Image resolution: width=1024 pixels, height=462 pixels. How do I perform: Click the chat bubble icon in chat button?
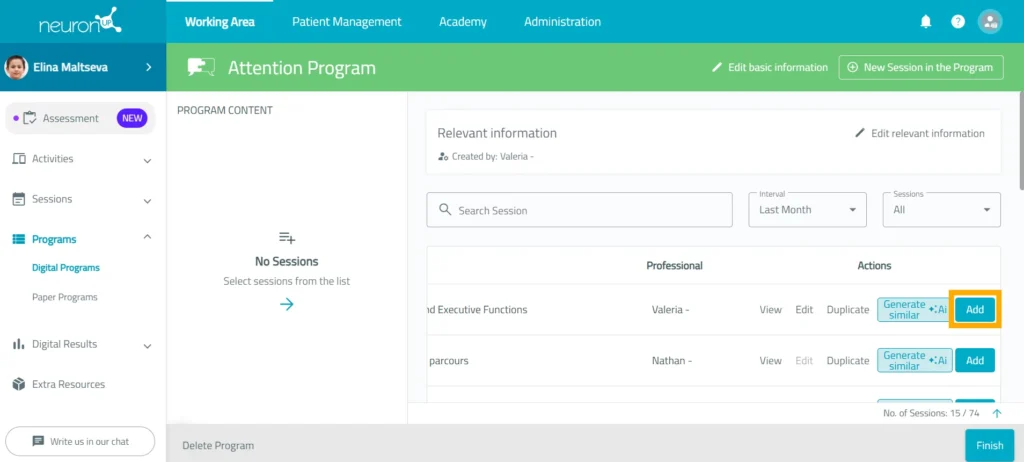[x=39, y=441]
